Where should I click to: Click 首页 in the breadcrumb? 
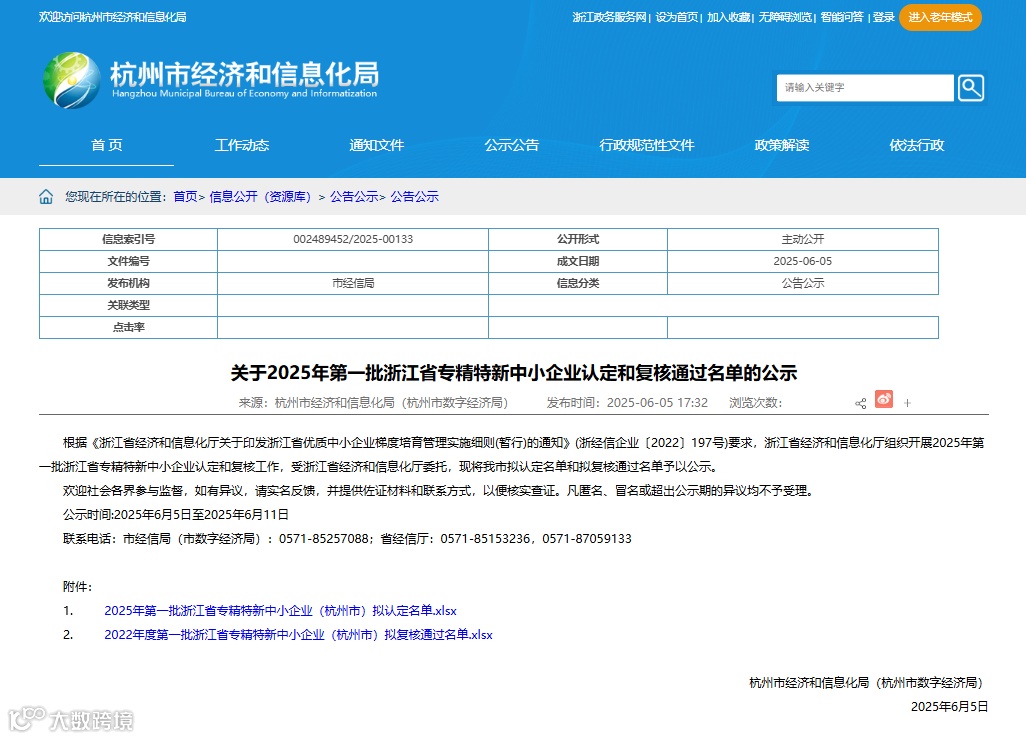[185, 196]
